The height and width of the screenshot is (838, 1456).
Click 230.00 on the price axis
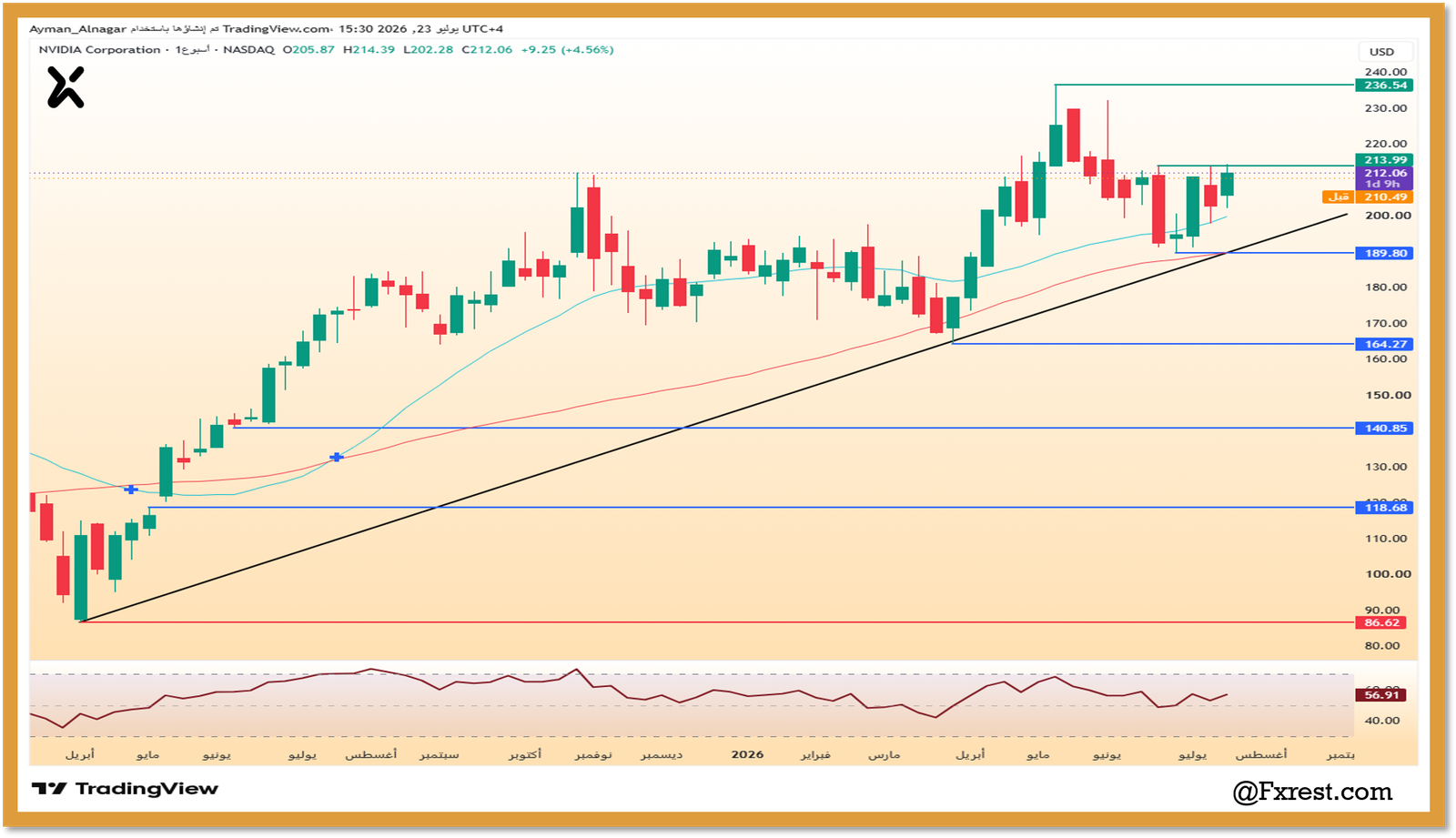(1386, 108)
